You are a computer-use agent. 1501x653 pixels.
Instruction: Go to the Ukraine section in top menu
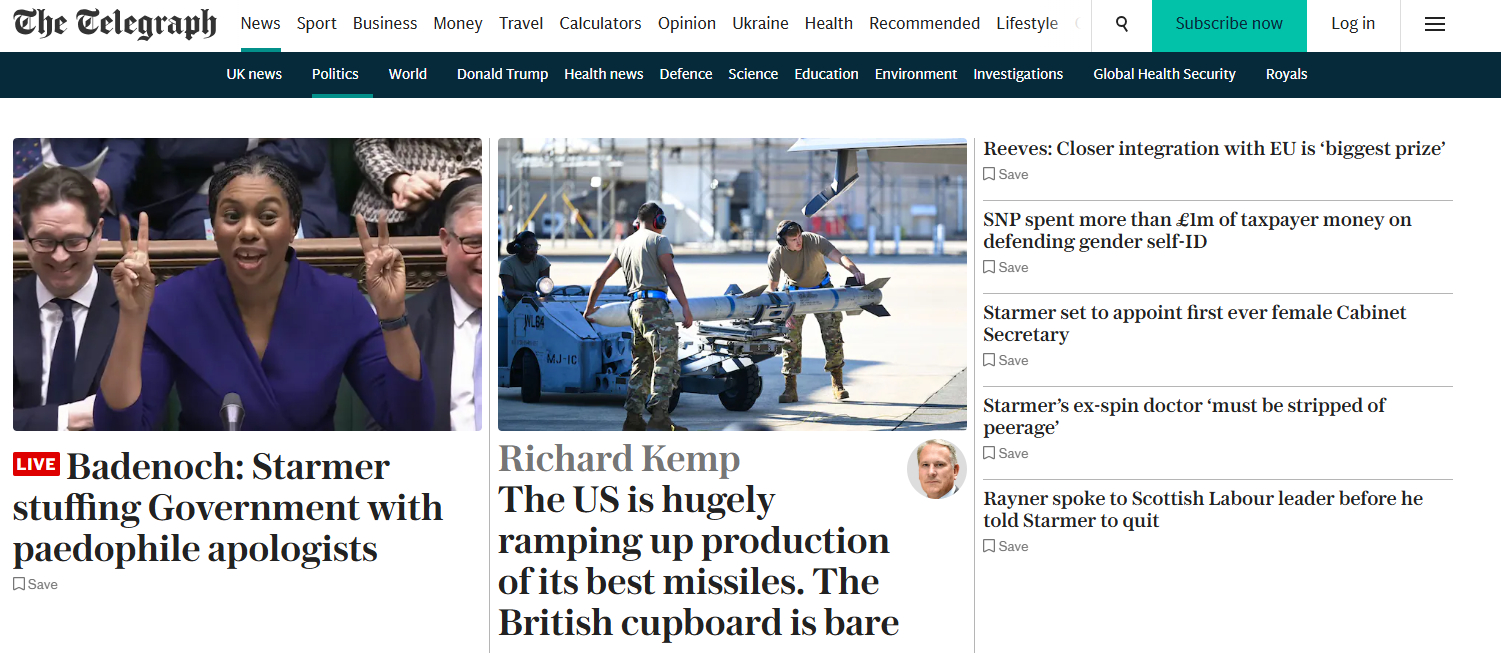[760, 23]
